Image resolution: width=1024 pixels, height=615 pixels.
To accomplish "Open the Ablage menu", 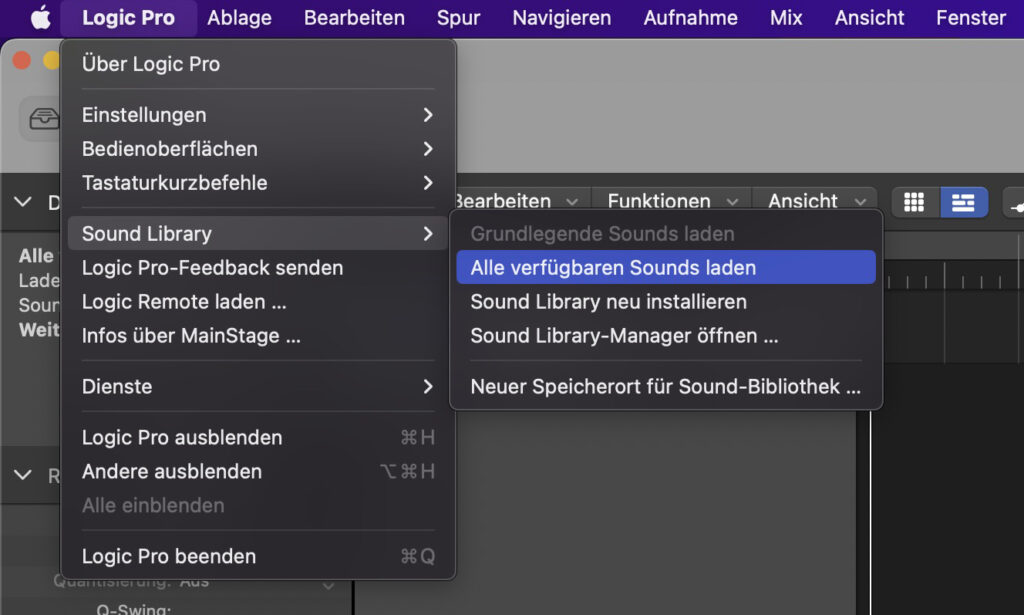I will (239, 18).
